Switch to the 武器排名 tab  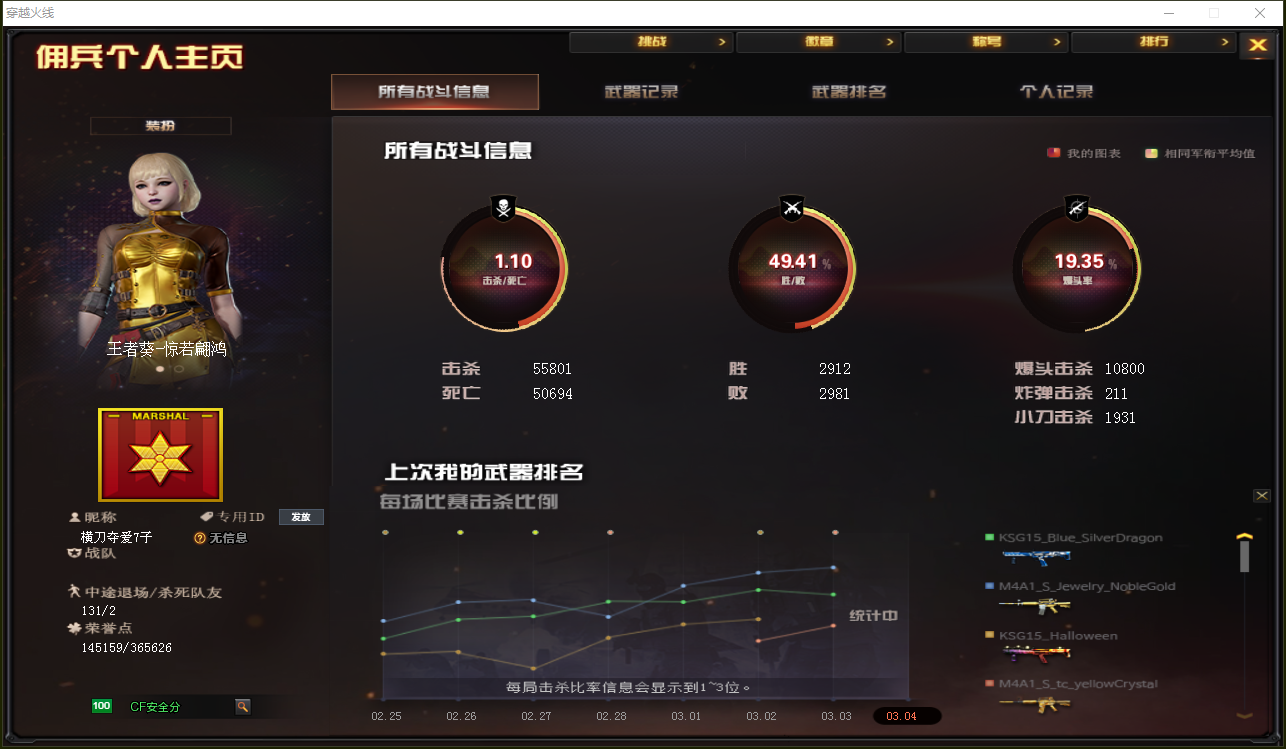[849, 92]
